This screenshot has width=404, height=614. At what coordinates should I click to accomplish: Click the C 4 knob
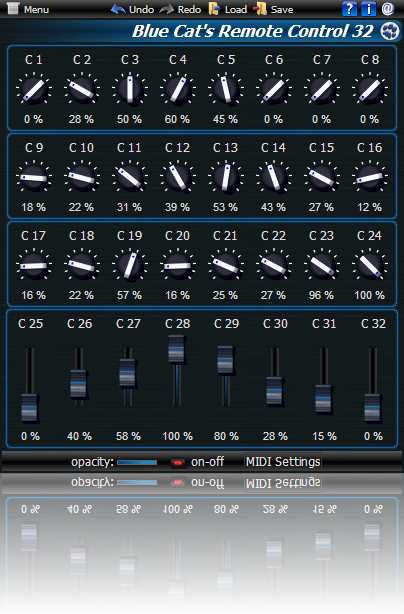[178, 90]
